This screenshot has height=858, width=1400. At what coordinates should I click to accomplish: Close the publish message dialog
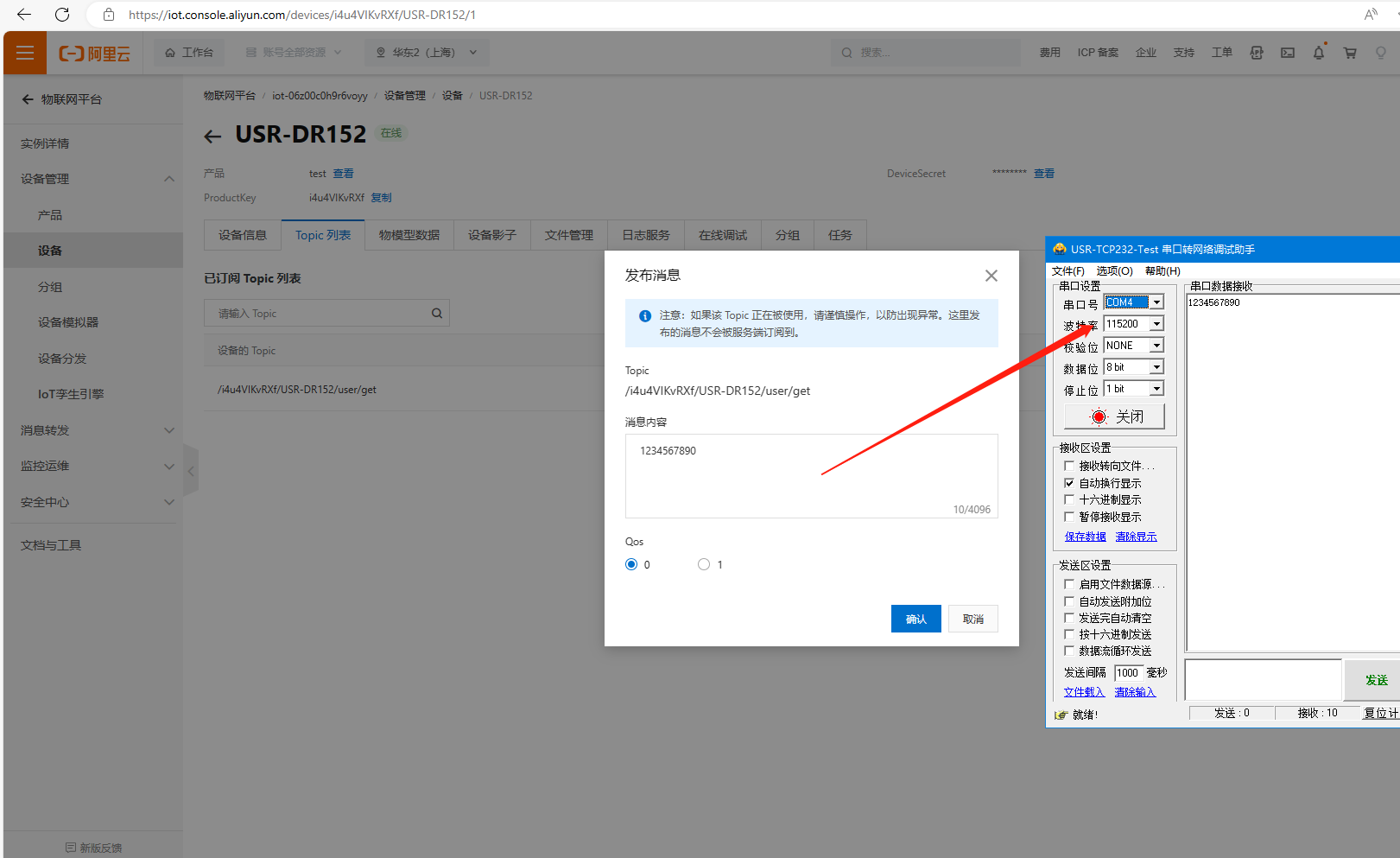point(991,276)
